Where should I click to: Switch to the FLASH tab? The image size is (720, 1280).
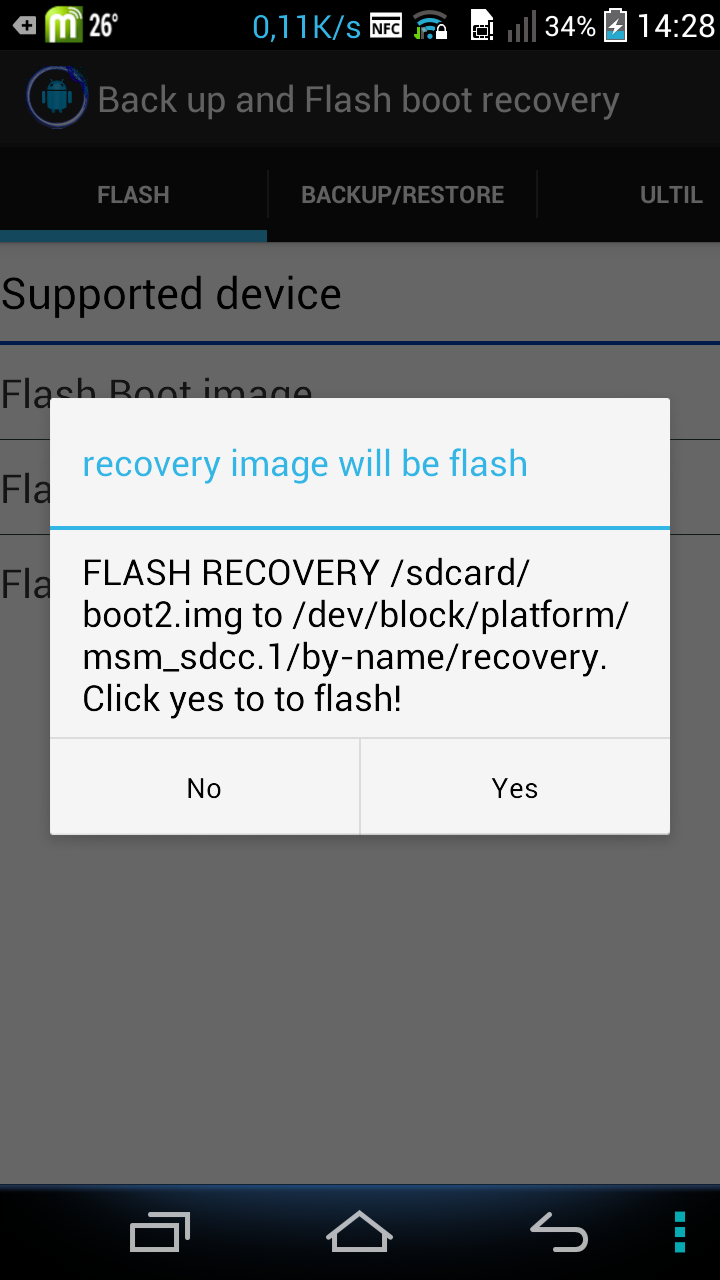[x=133, y=195]
